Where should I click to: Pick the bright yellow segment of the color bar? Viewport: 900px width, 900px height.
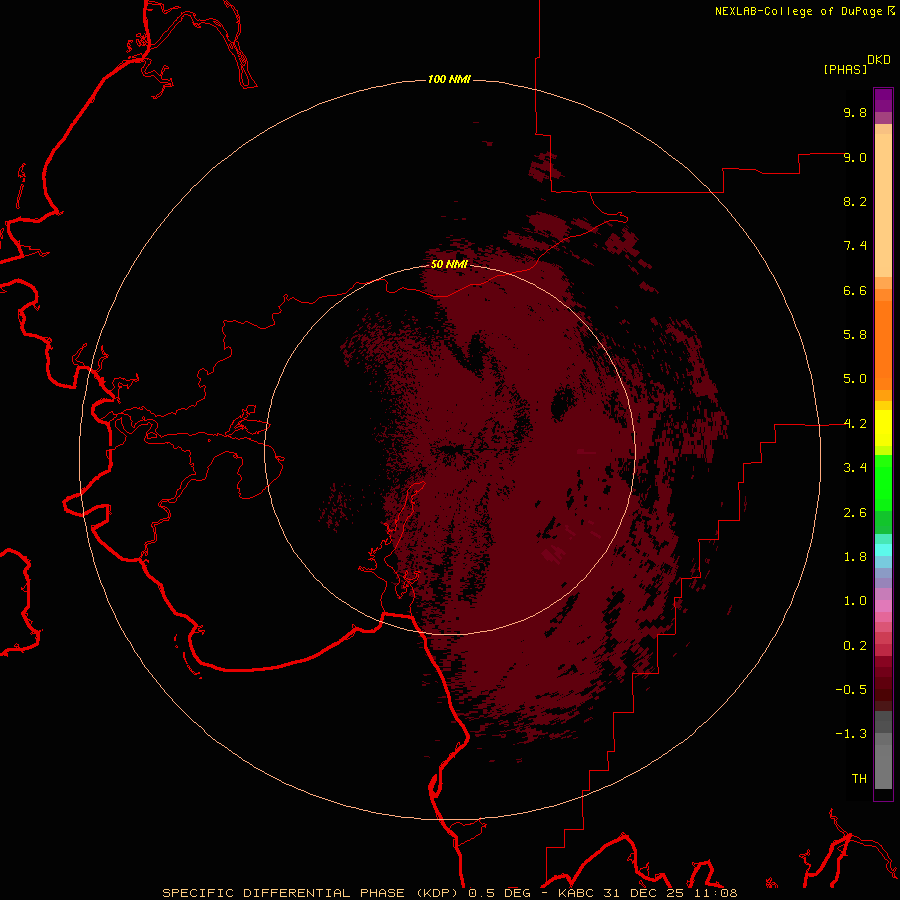coord(883,428)
